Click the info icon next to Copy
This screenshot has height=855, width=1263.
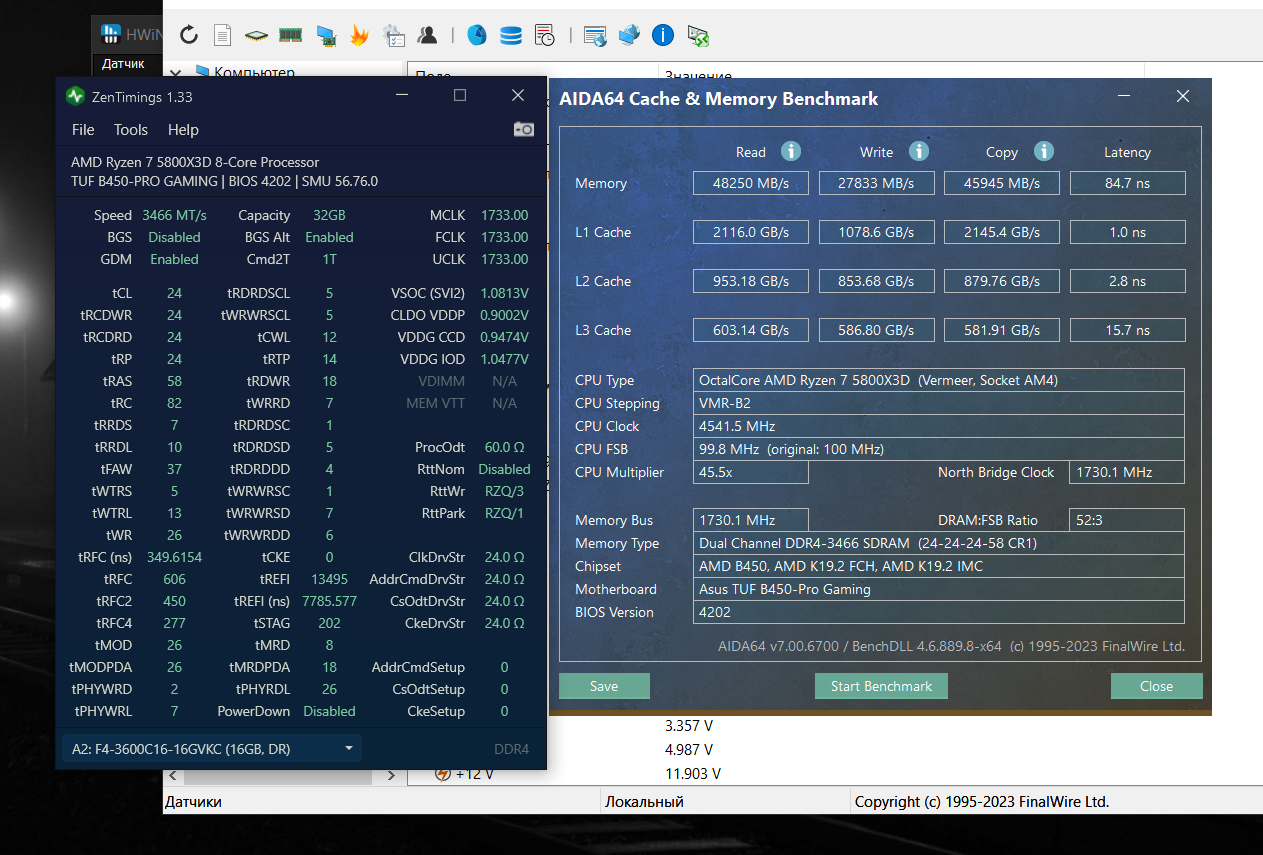pyautogui.click(x=1044, y=151)
